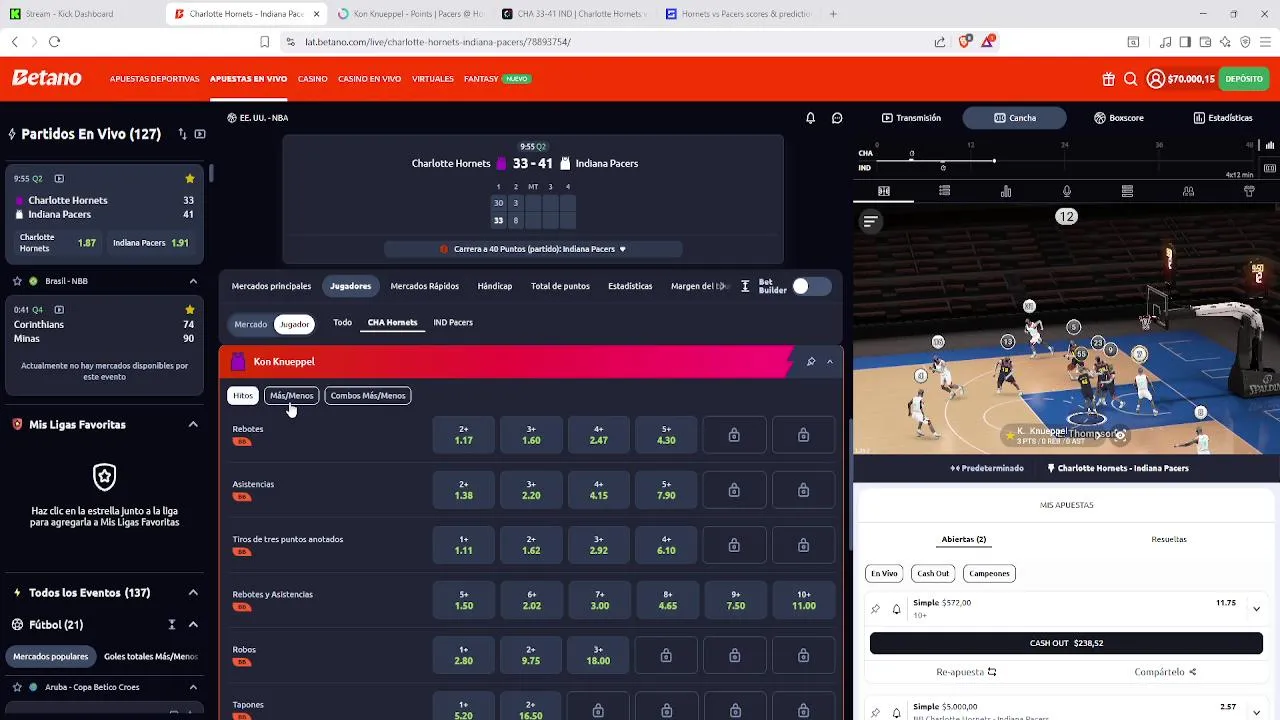This screenshot has height=720, width=1280.
Task: Click the match timeline progress marker
Action: tap(994, 160)
